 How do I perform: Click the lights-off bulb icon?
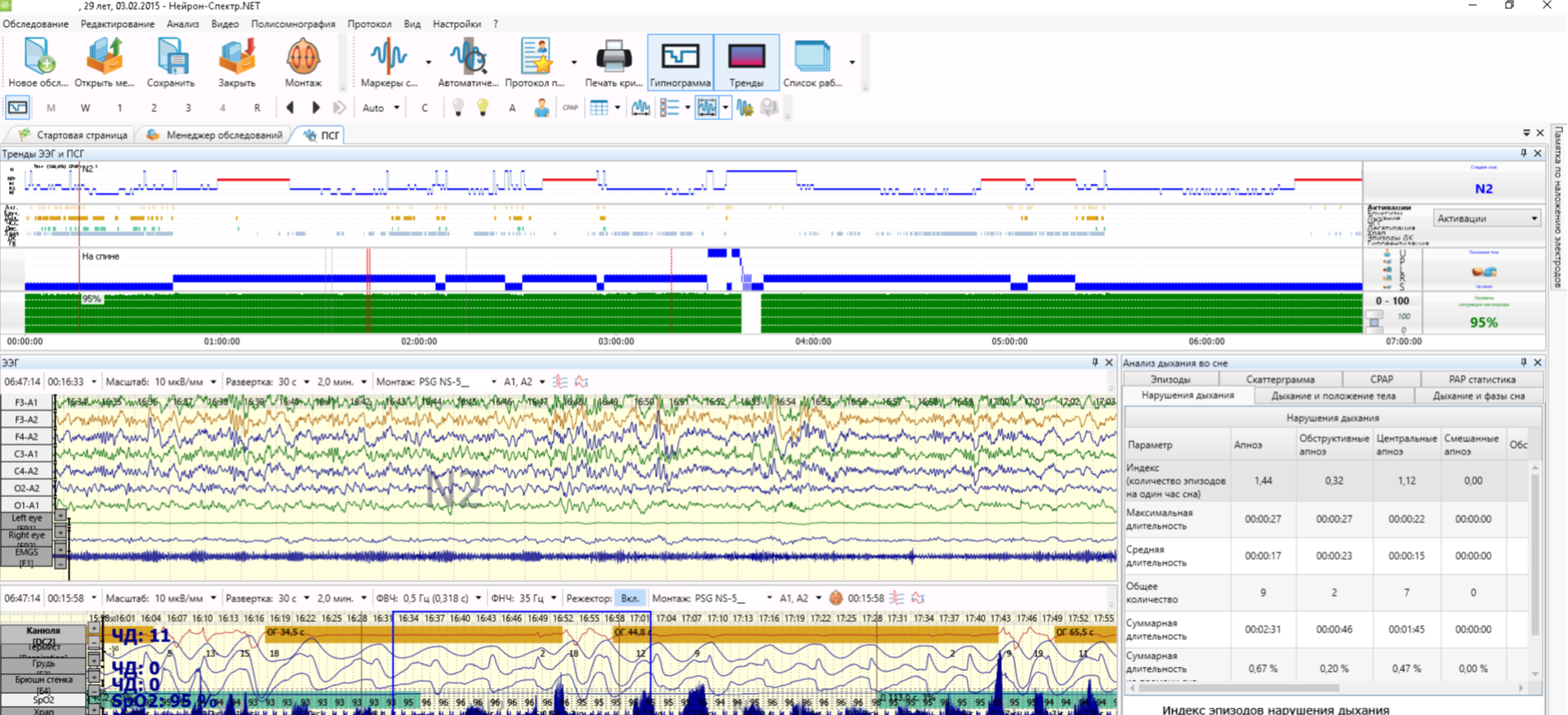[458, 108]
